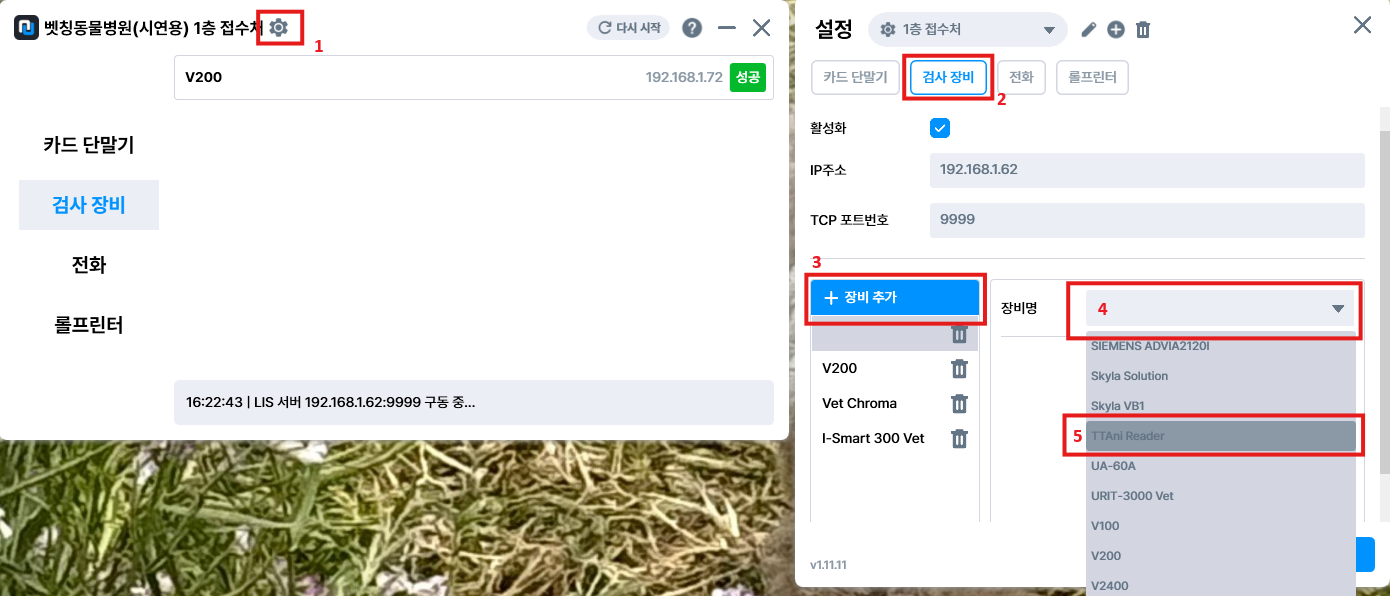The width and height of the screenshot is (1390, 596).
Task: Click the pencil edit icon in 설정 header
Action: point(1089,30)
